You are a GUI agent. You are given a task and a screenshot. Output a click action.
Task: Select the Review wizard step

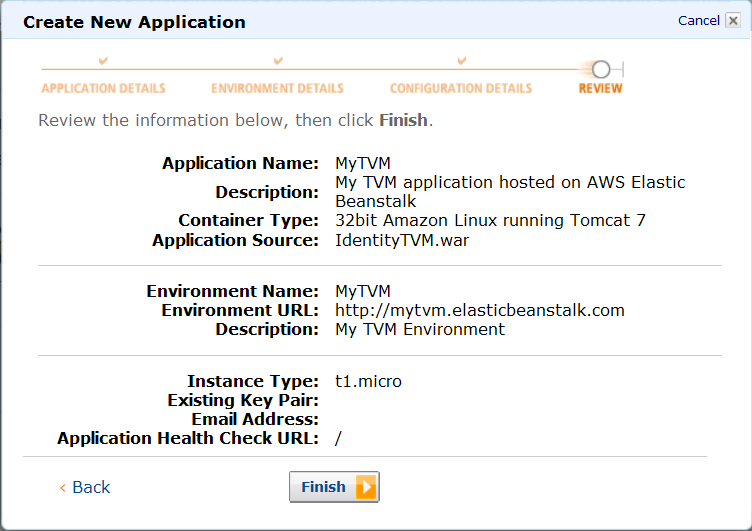coord(600,88)
